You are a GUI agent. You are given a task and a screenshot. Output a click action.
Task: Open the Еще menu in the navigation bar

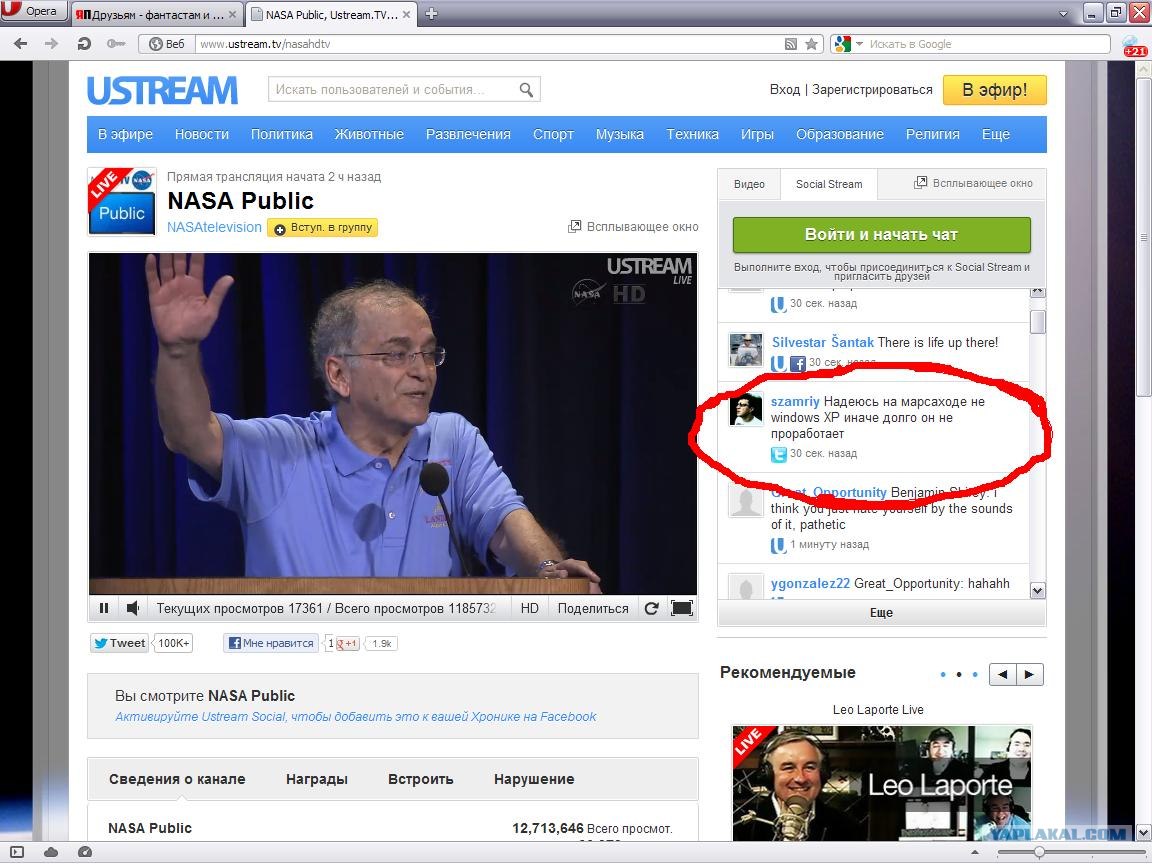pyautogui.click(x=996, y=134)
